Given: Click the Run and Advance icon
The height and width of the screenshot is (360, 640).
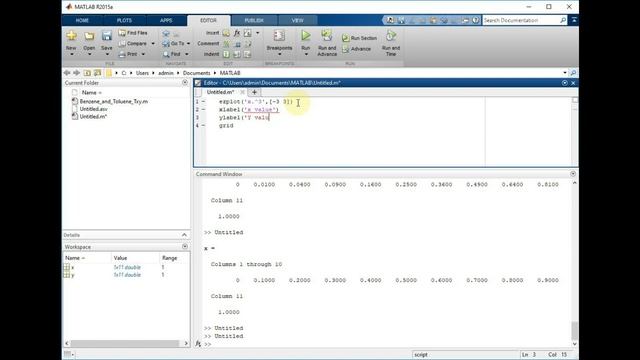Looking at the screenshot, I should 327,36.
